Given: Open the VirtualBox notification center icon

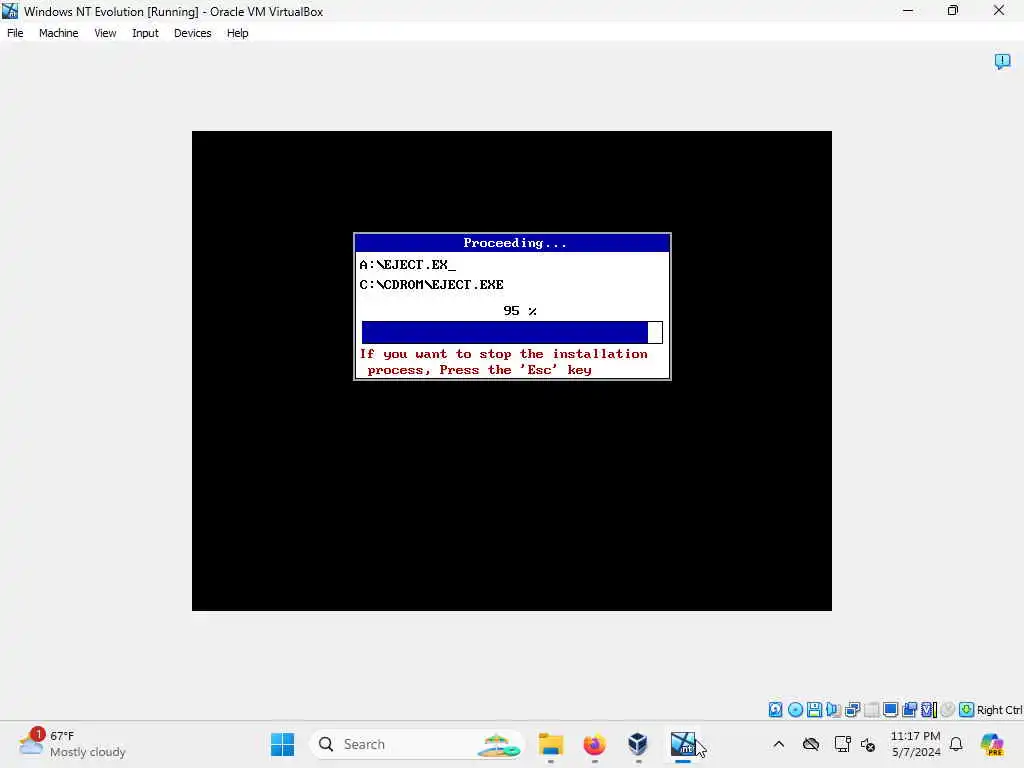Looking at the screenshot, I should [x=1002, y=61].
